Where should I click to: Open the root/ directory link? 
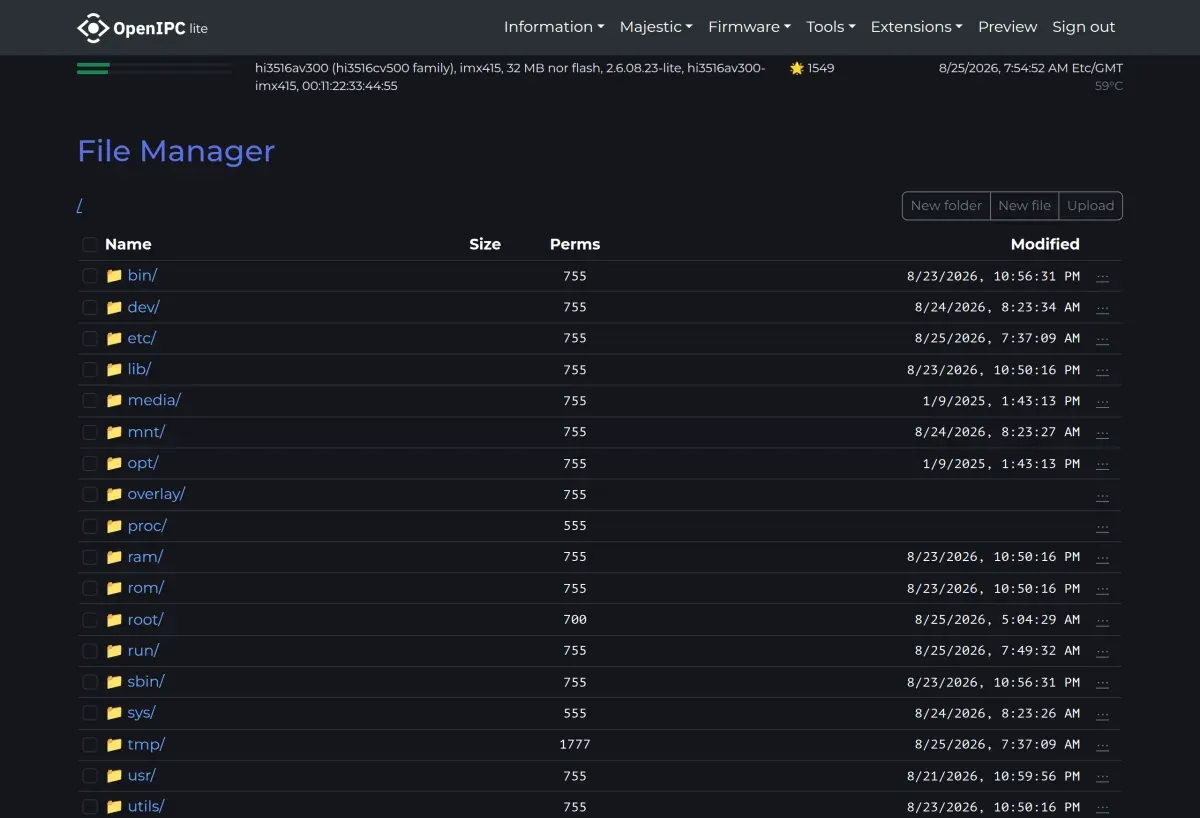coord(146,619)
